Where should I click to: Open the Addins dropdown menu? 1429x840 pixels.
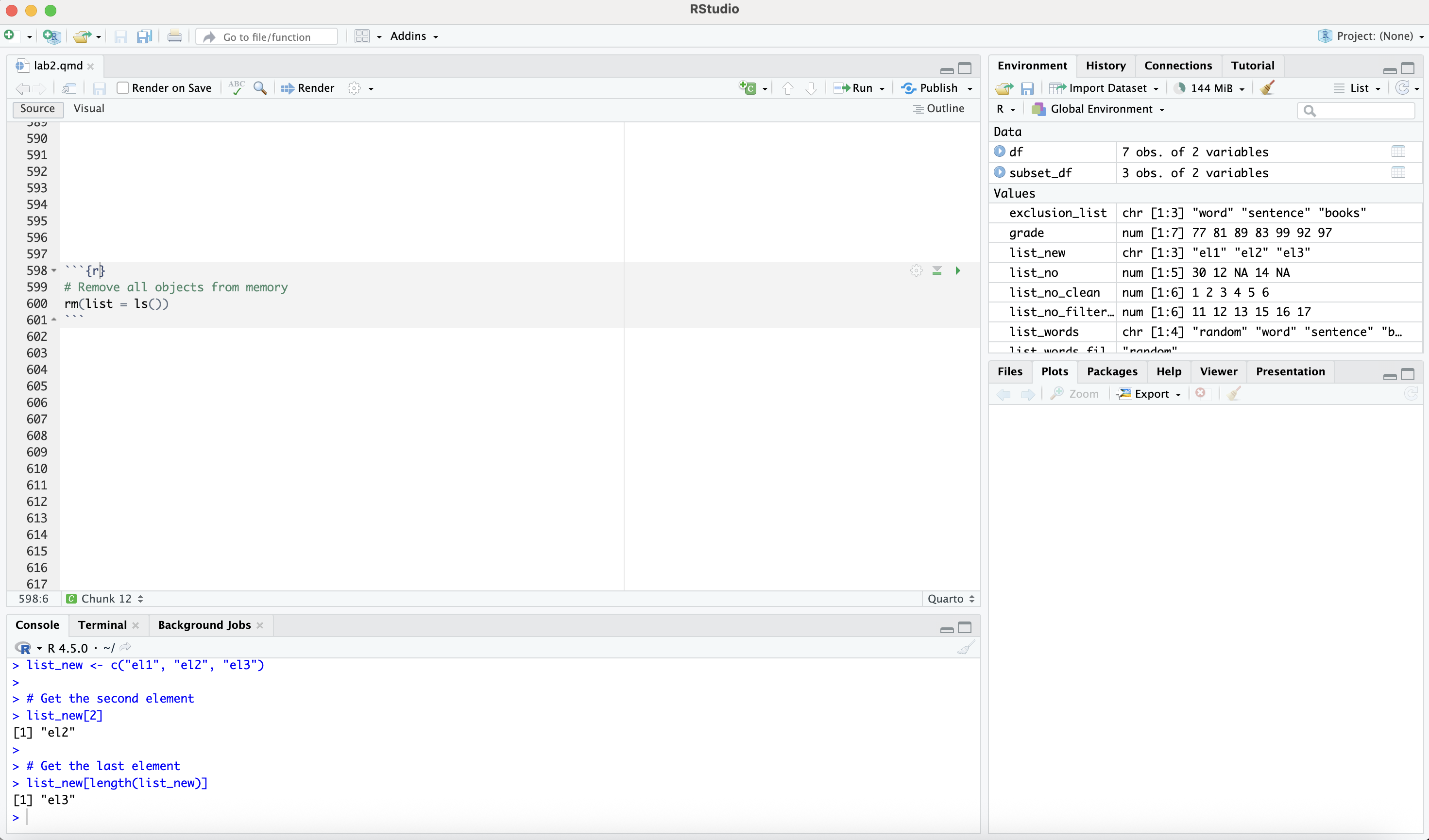coord(414,36)
